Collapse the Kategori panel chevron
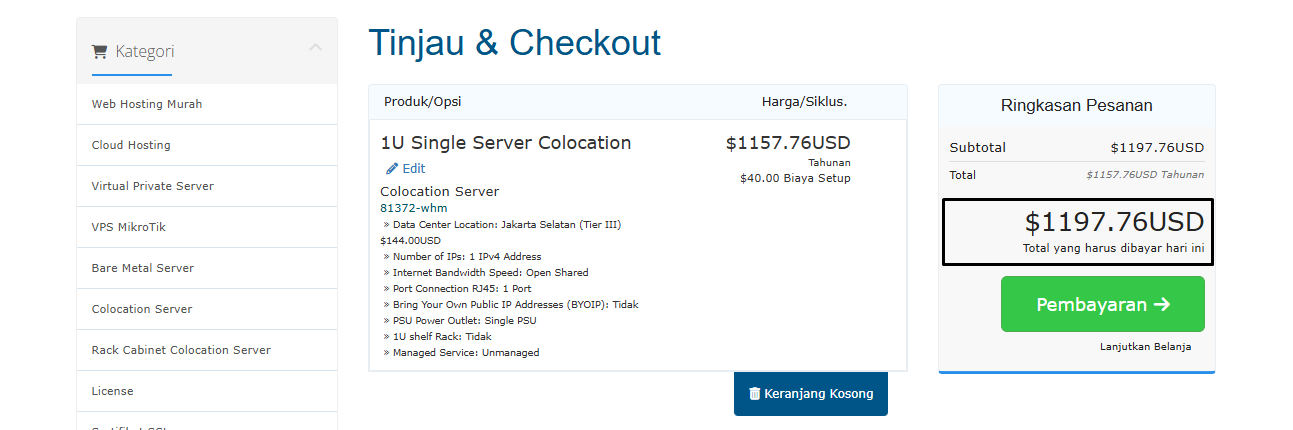This screenshot has width=1293, height=430. pos(315,47)
